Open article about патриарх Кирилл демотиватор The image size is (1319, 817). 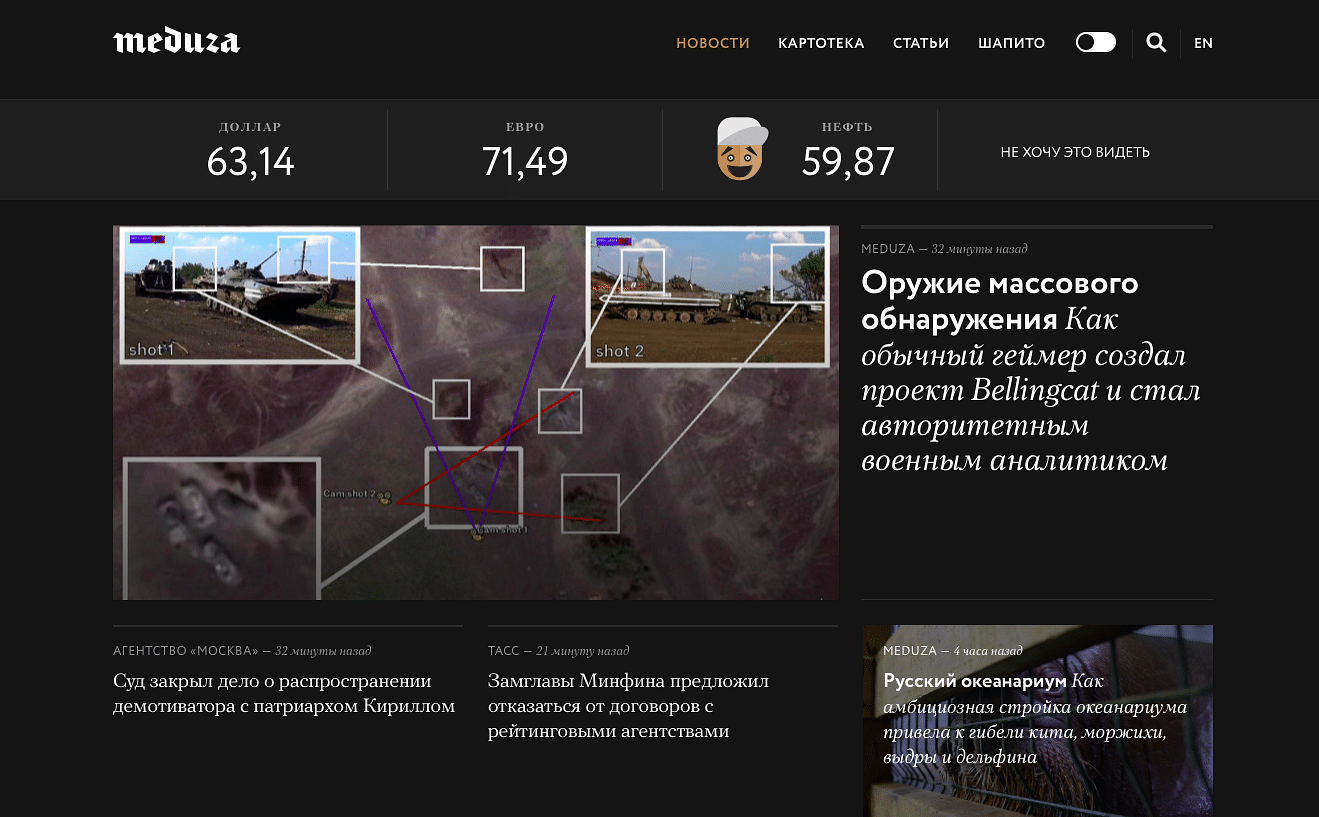284,694
